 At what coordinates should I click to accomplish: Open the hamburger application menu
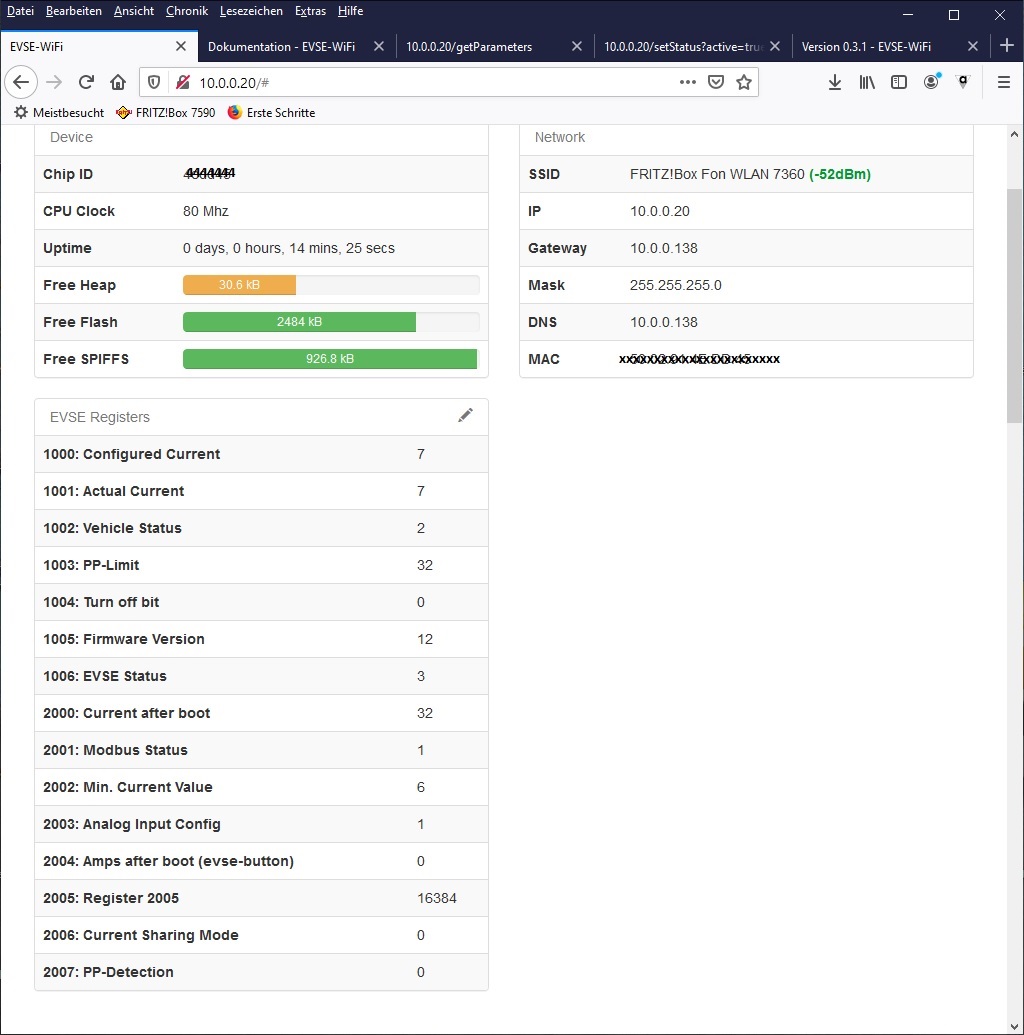(x=1004, y=83)
